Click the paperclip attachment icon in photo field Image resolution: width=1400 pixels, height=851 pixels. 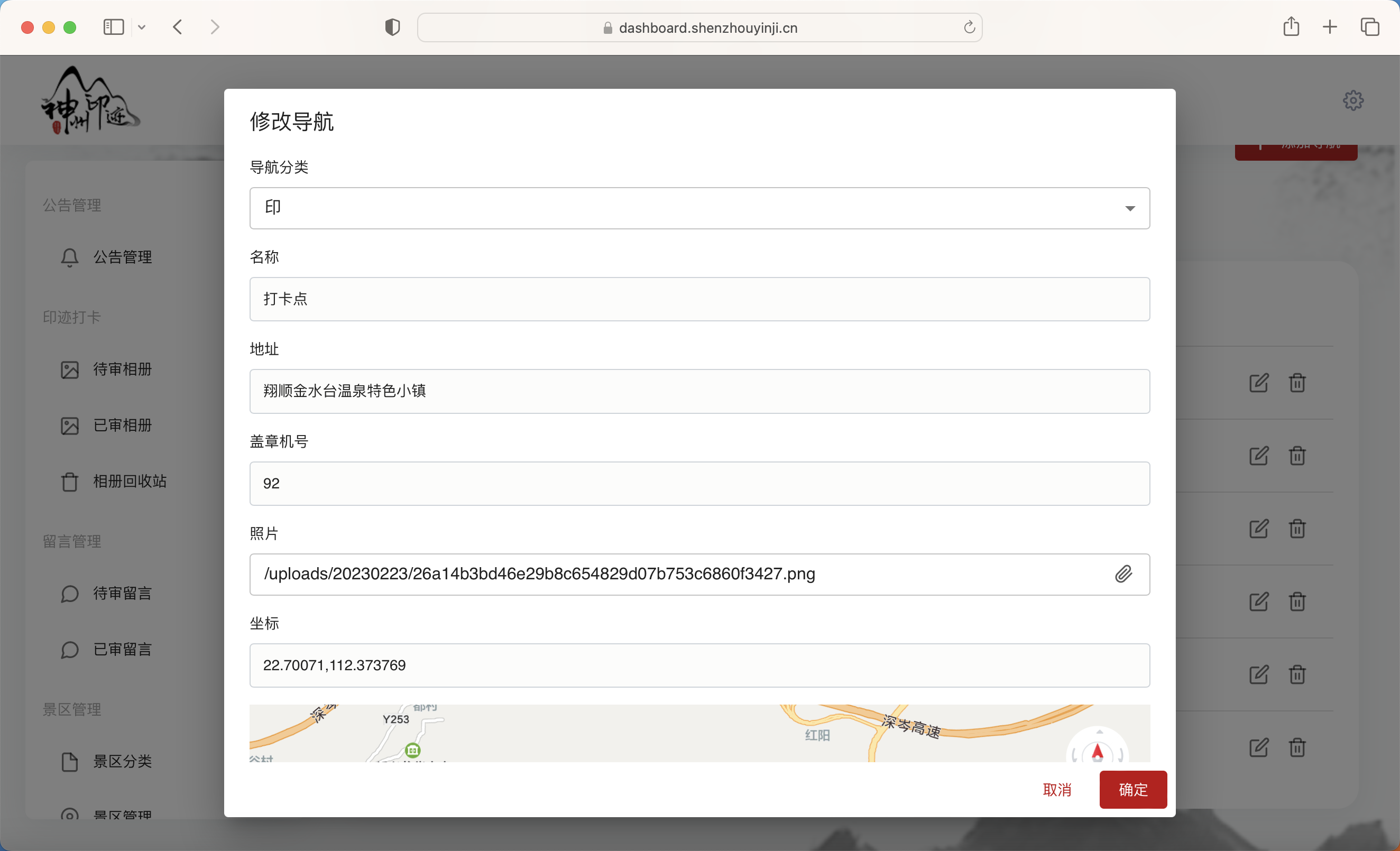pos(1123,574)
